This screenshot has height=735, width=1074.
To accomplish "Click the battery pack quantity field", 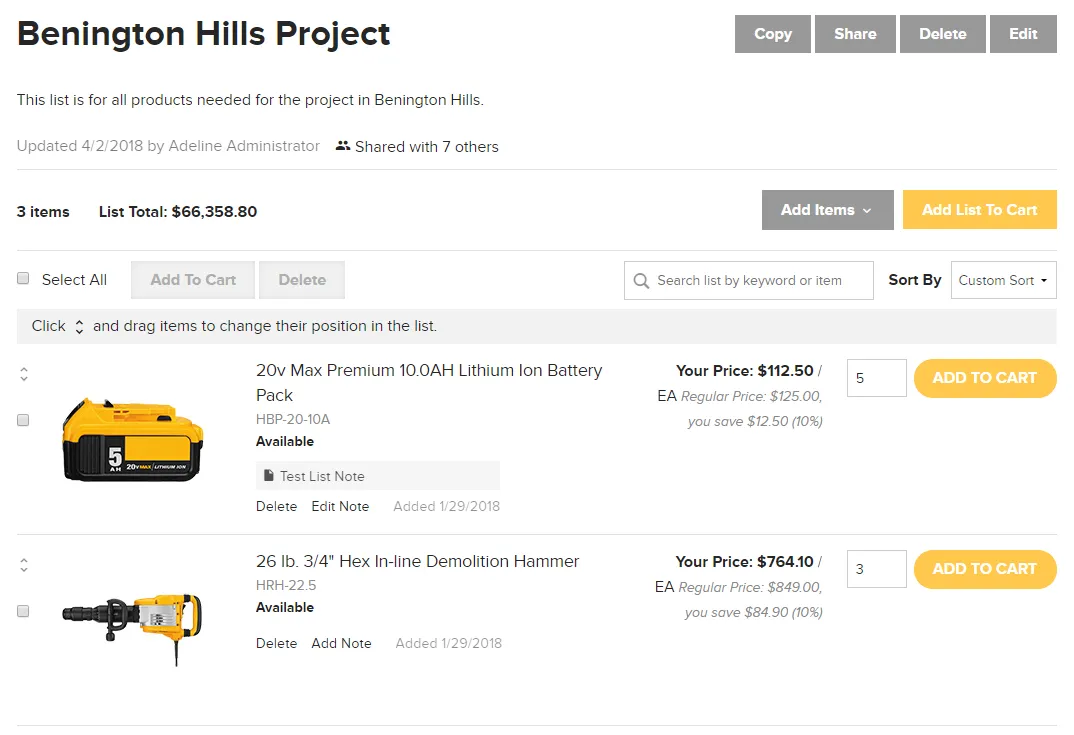I will pyautogui.click(x=877, y=378).
